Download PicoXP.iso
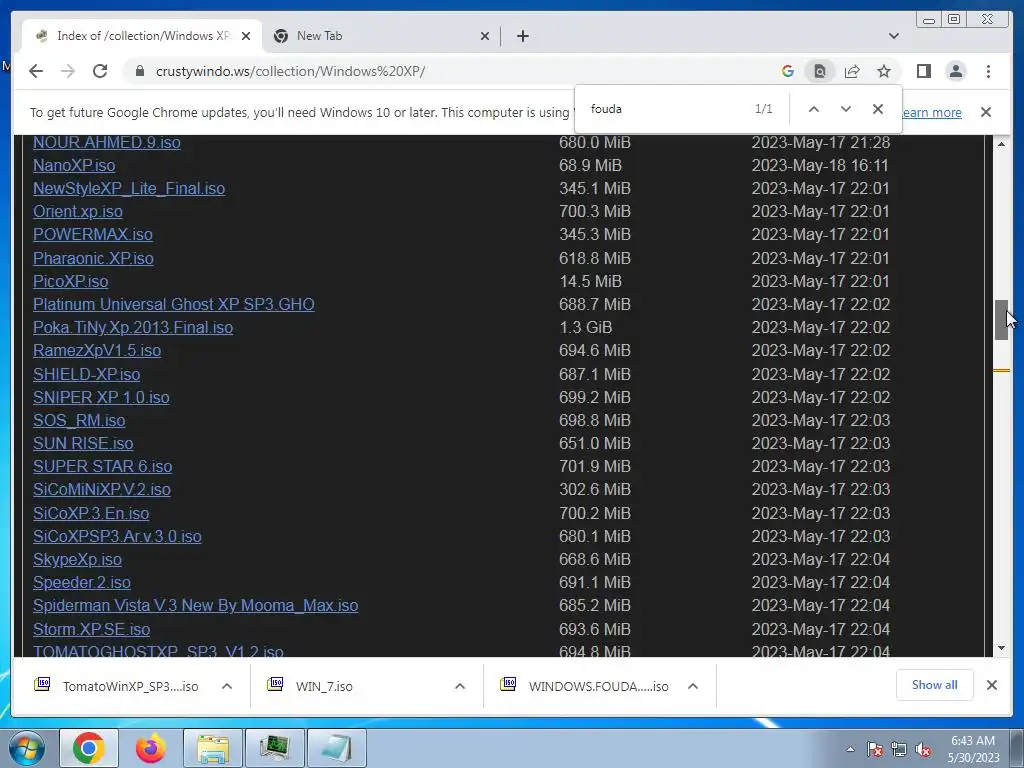The image size is (1024, 768). [x=71, y=281]
